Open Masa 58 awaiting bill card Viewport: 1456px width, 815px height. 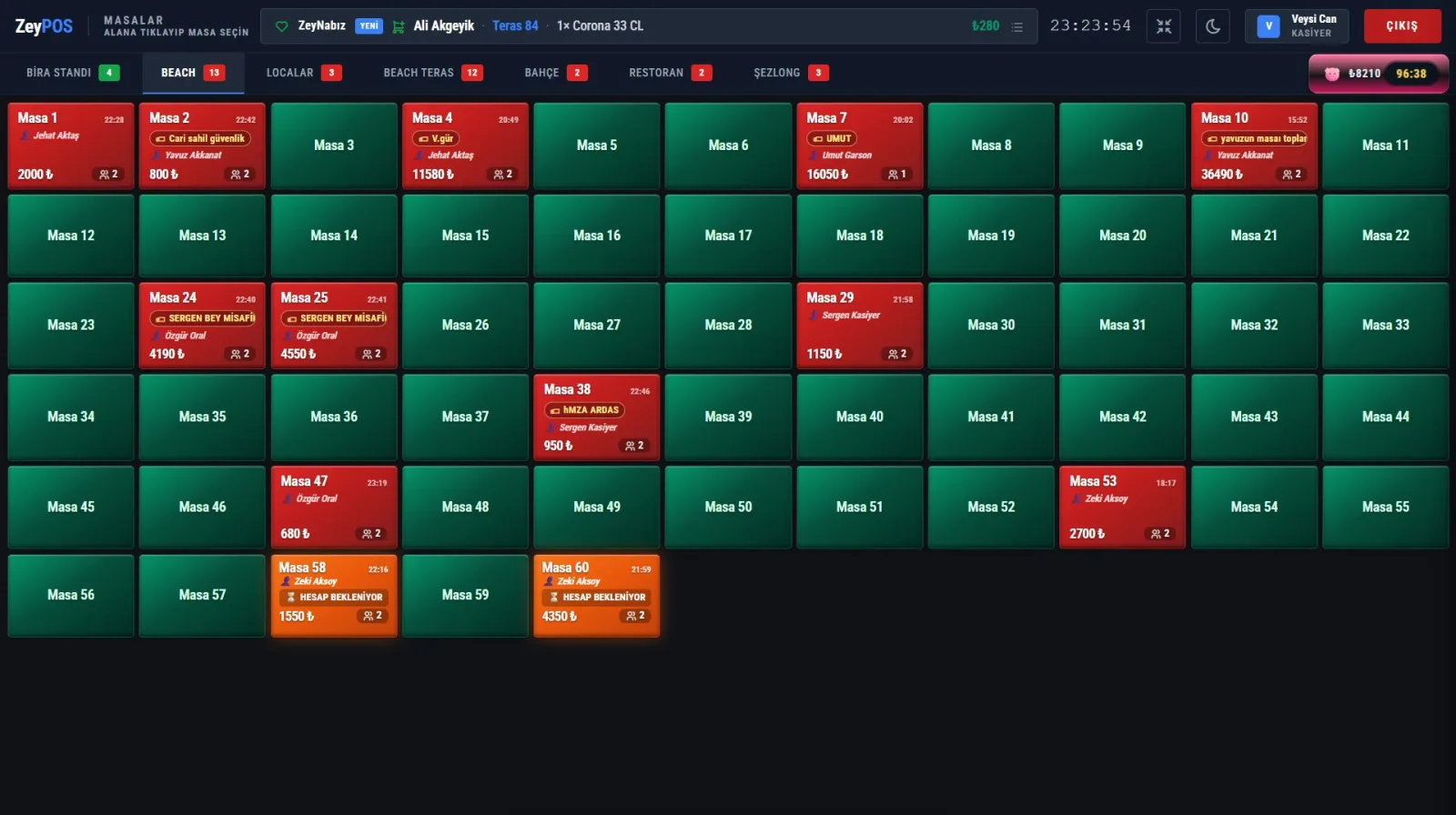(334, 596)
